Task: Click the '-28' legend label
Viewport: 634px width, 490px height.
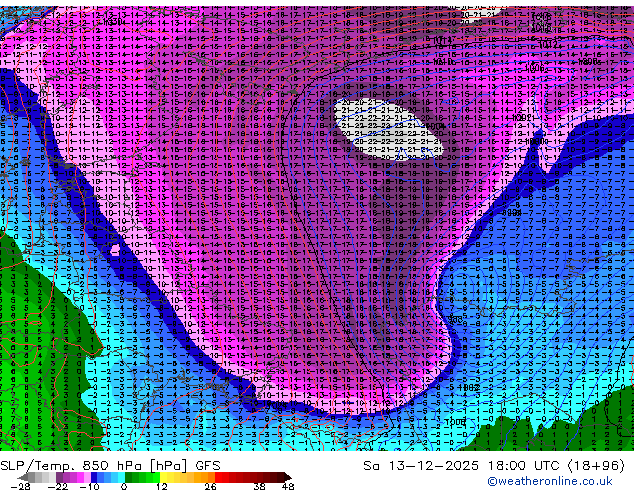Action: tap(20, 486)
